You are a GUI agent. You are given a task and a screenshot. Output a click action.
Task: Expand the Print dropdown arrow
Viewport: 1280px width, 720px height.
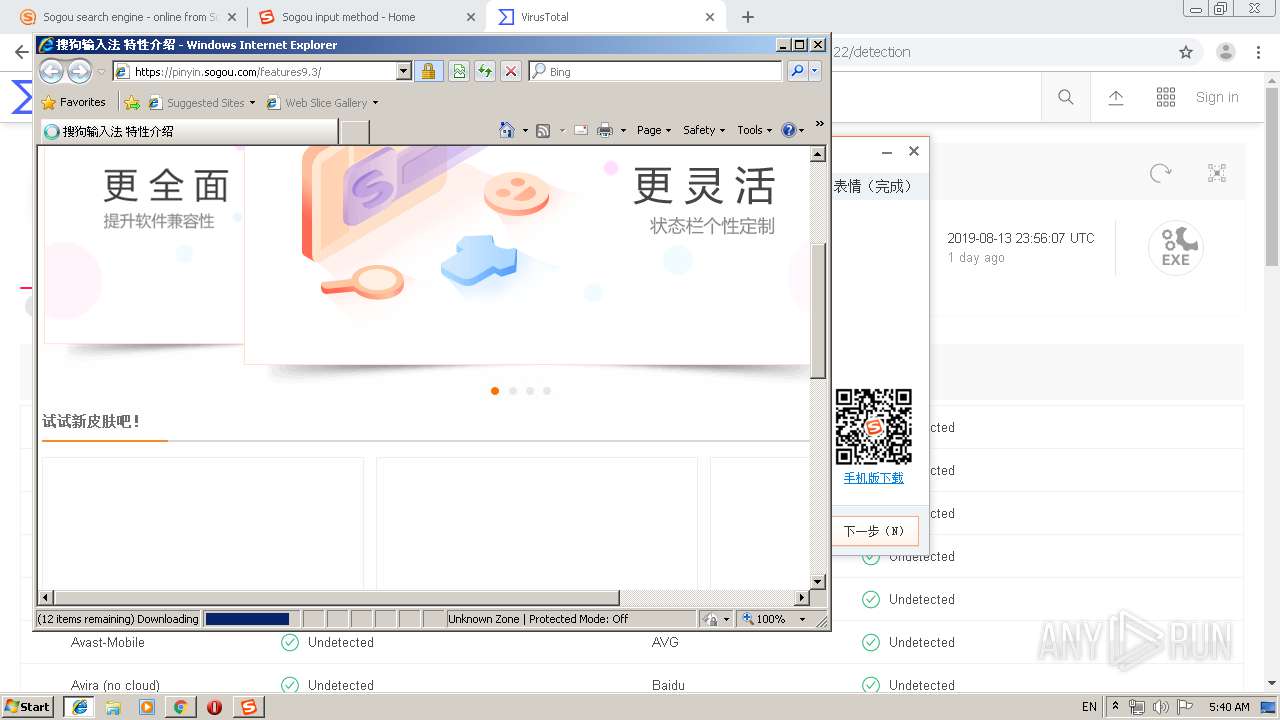click(623, 130)
